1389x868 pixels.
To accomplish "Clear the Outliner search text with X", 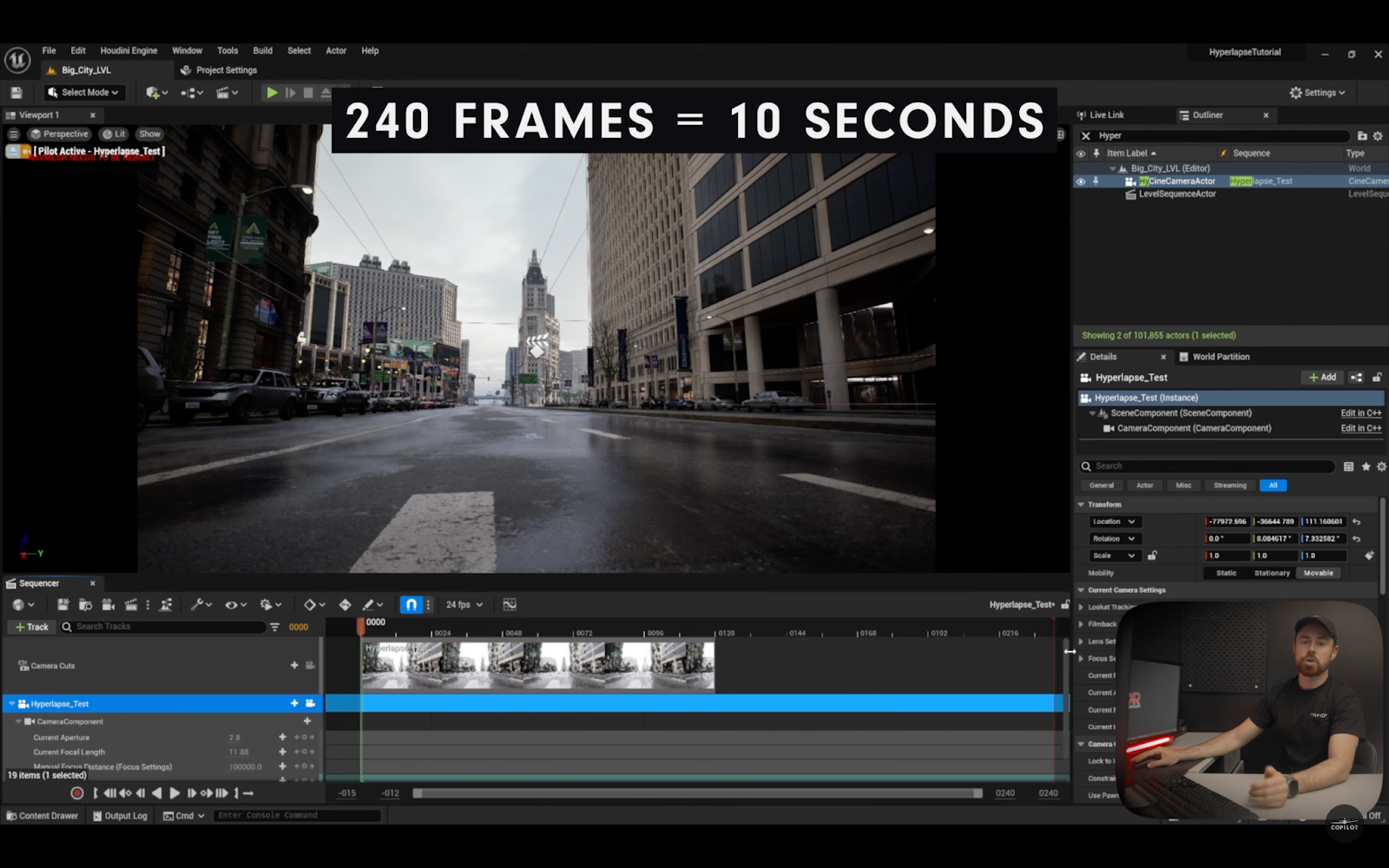I will click(1085, 135).
